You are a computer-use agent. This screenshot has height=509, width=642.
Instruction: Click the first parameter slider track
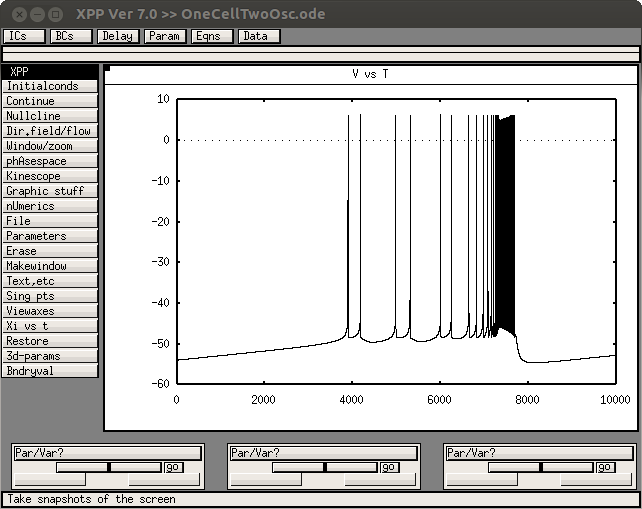(x=109, y=467)
